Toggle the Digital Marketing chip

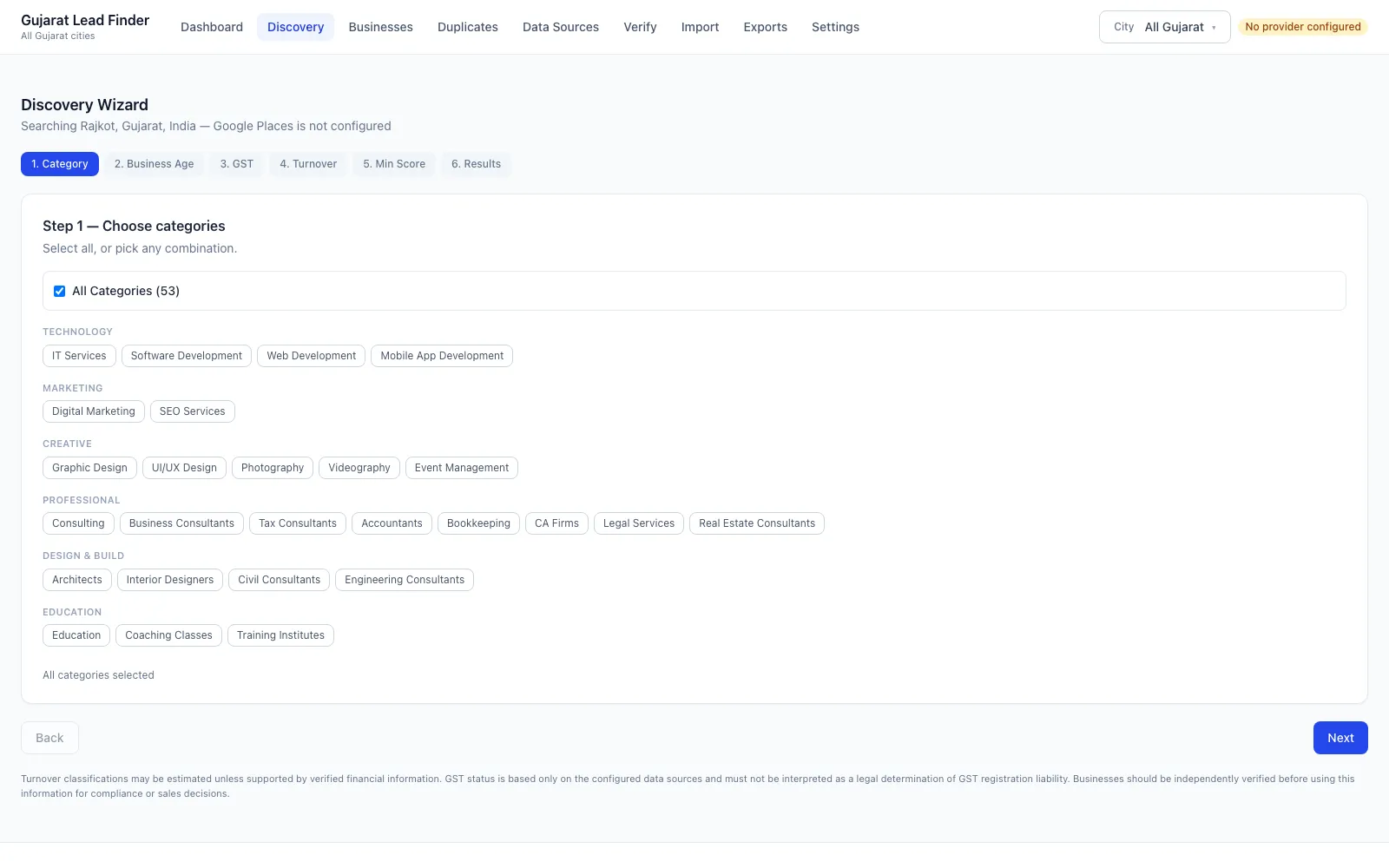coord(94,411)
